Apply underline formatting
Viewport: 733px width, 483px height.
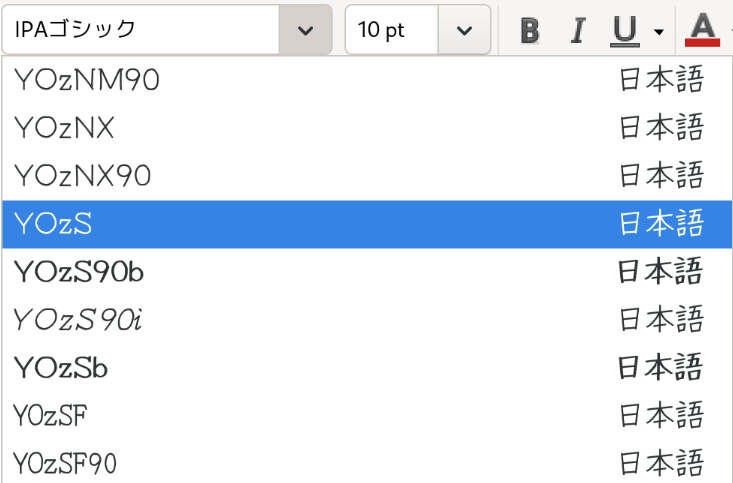coord(624,30)
